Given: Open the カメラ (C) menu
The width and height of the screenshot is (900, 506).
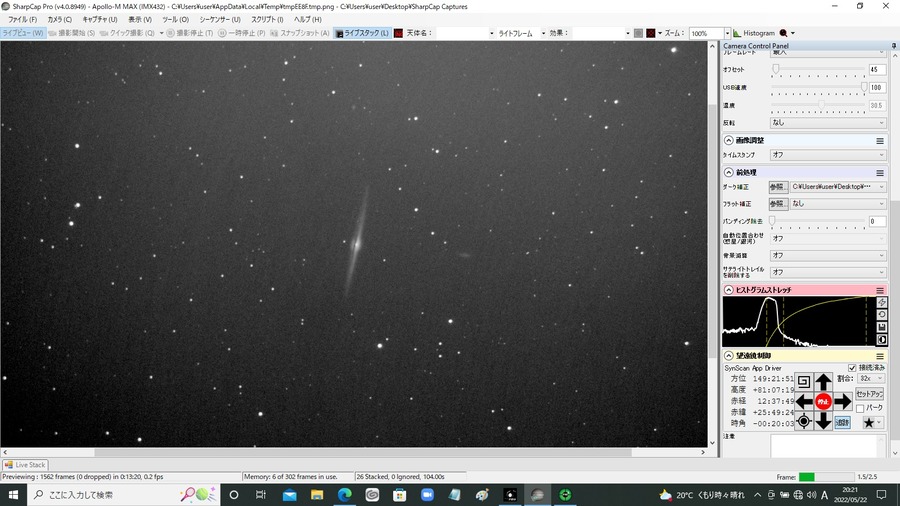Looking at the screenshot, I should [60, 20].
